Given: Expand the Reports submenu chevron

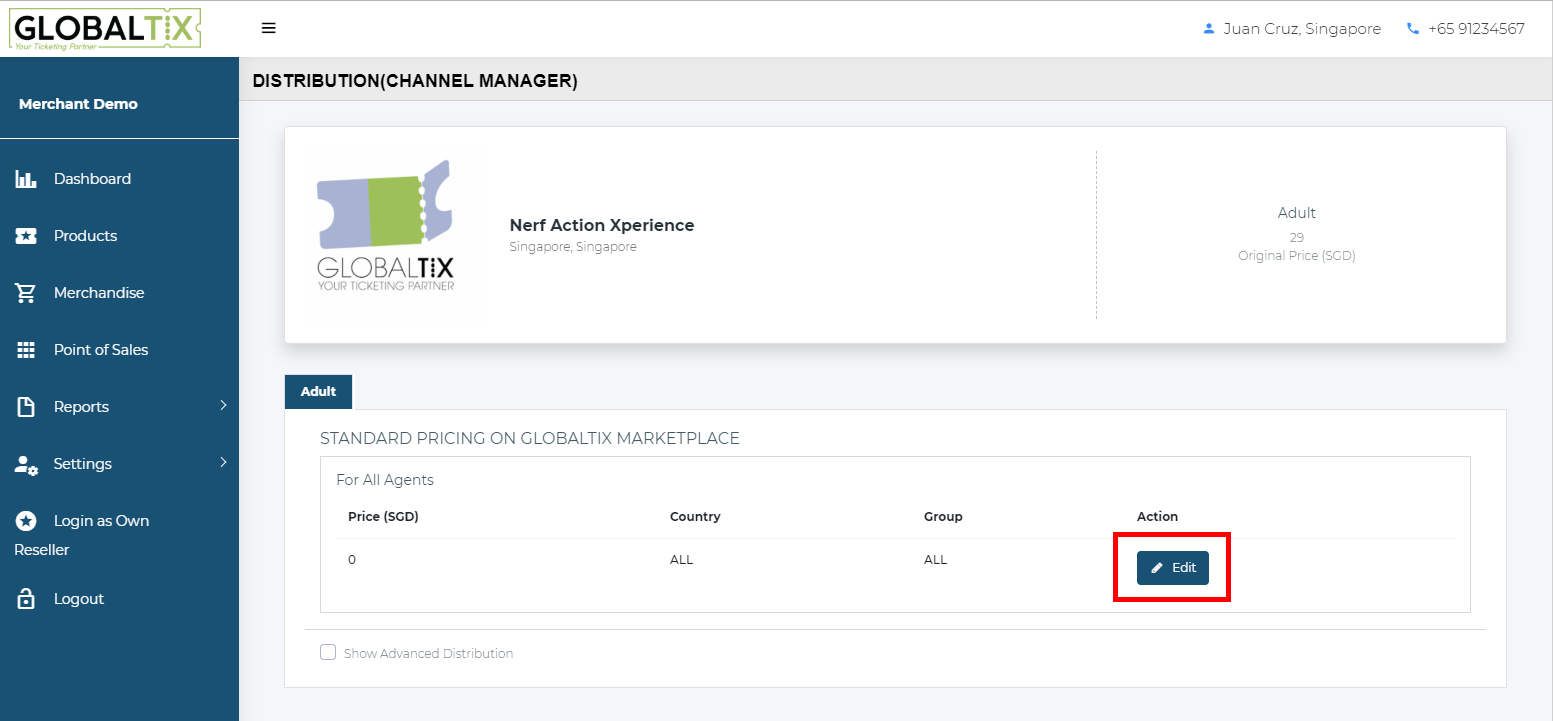Looking at the screenshot, I should click(x=223, y=405).
